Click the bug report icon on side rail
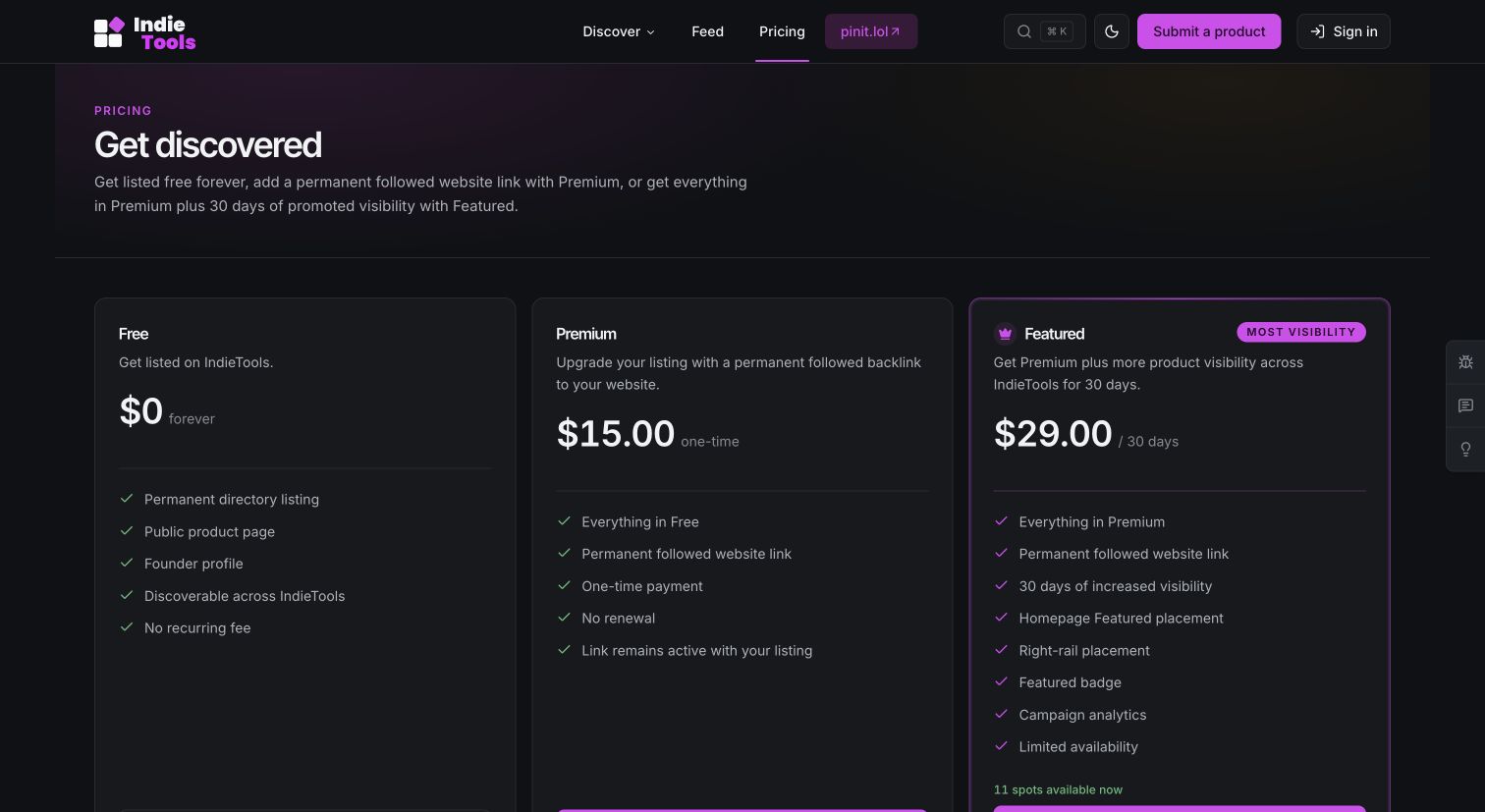The image size is (1485, 812). pos(1465,362)
